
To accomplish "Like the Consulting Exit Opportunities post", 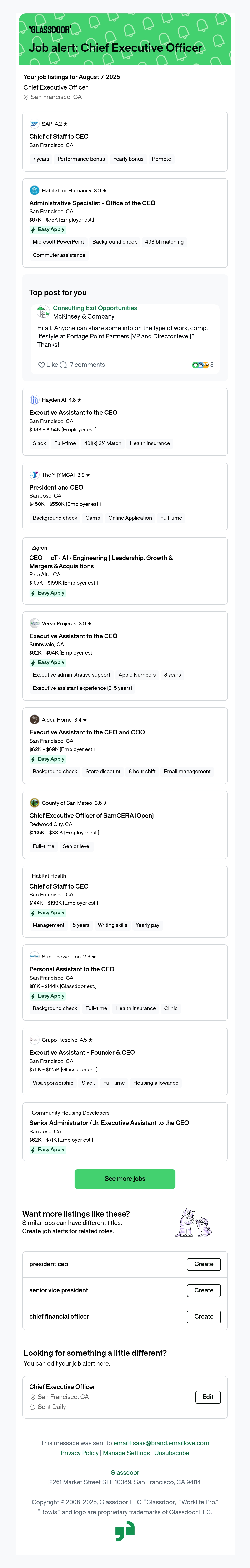I will [x=48, y=365].
